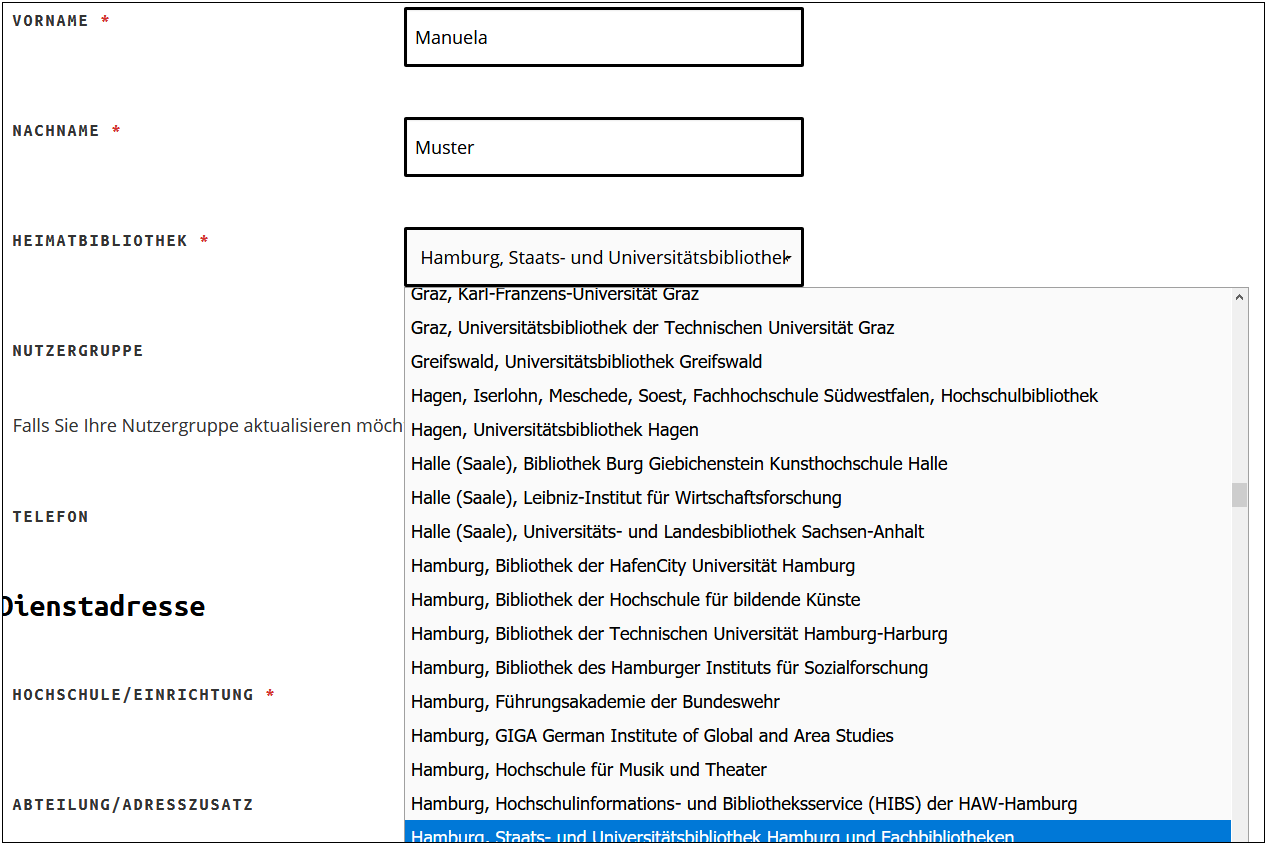1267x845 pixels.
Task: Click the Nachname input field containing Muster
Action: coord(603,147)
